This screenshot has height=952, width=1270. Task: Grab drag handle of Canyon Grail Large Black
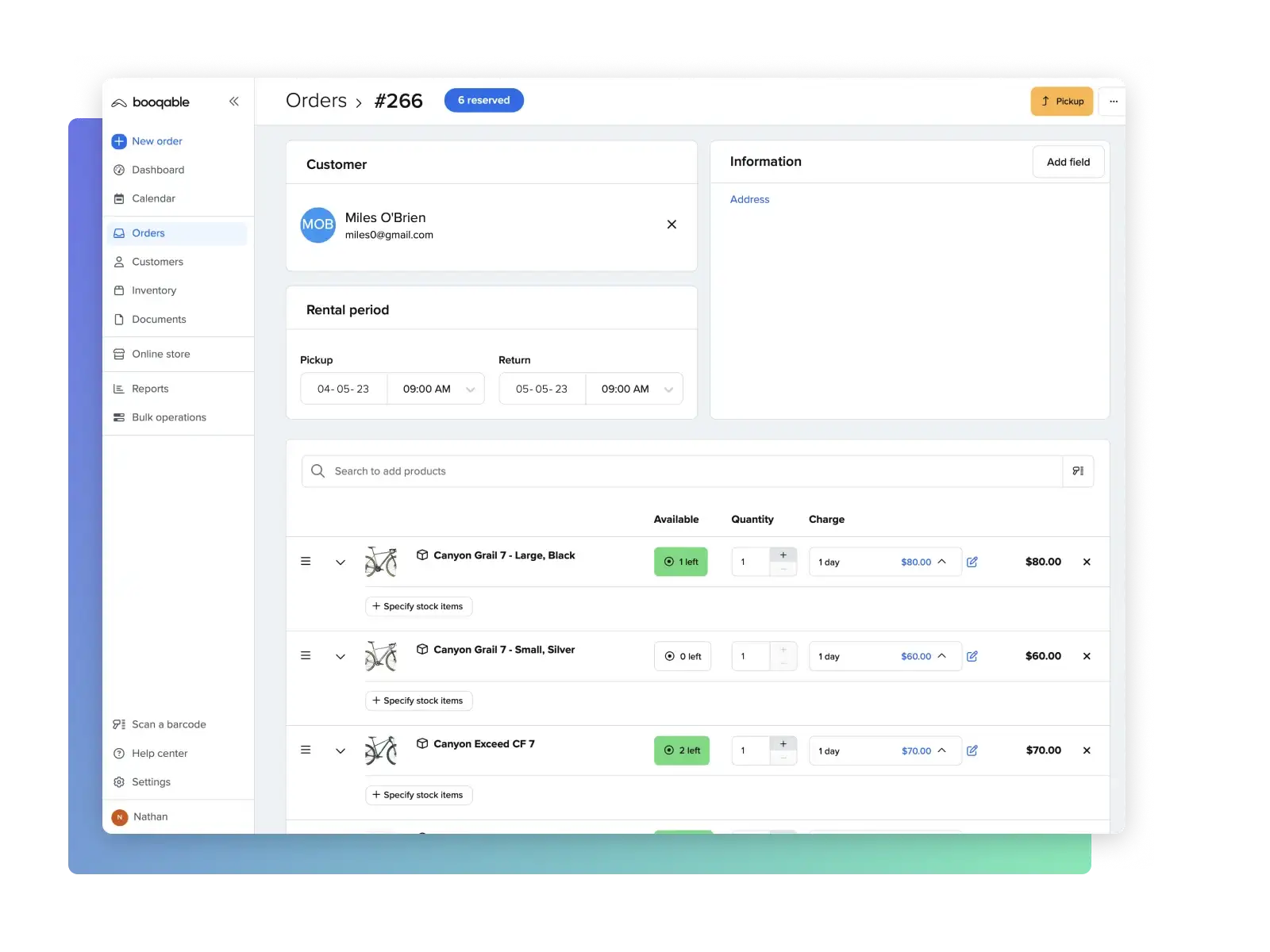click(x=306, y=562)
